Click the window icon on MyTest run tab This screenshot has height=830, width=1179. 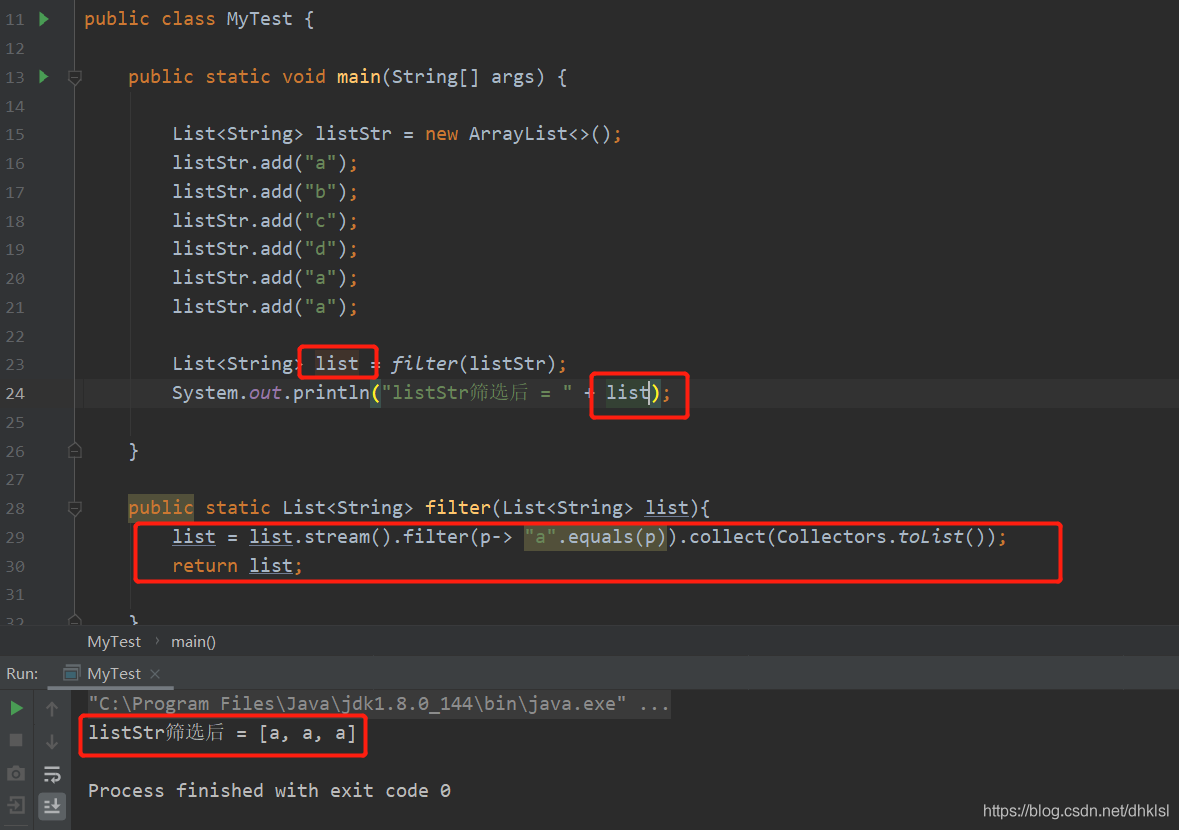tap(71, 674)
